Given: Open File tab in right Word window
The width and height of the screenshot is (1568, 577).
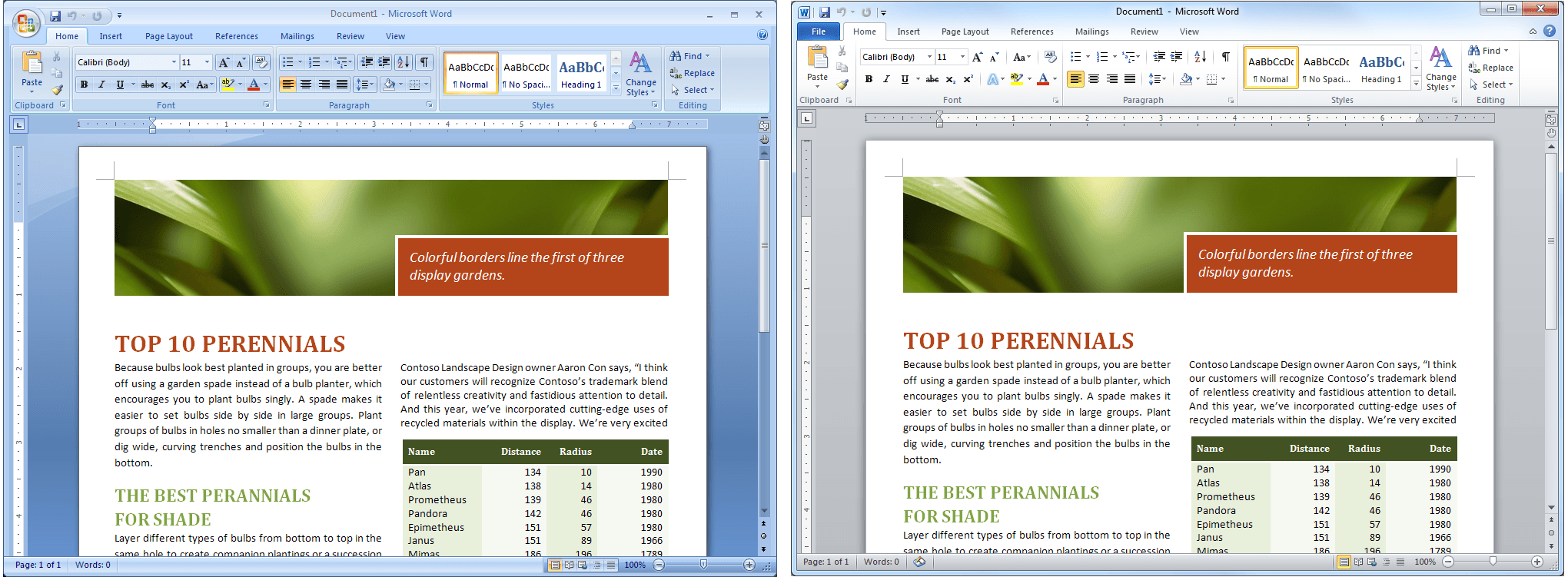Looking at the screenshot, I should point(819,32).
